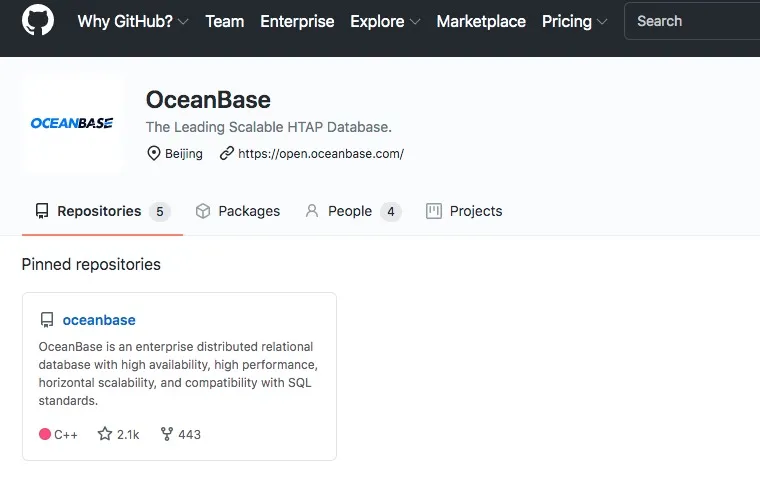Open the https://open.oceanbase.com/ link
The width and height of the screenshot is (760, 477).
[x=321, y=154]
